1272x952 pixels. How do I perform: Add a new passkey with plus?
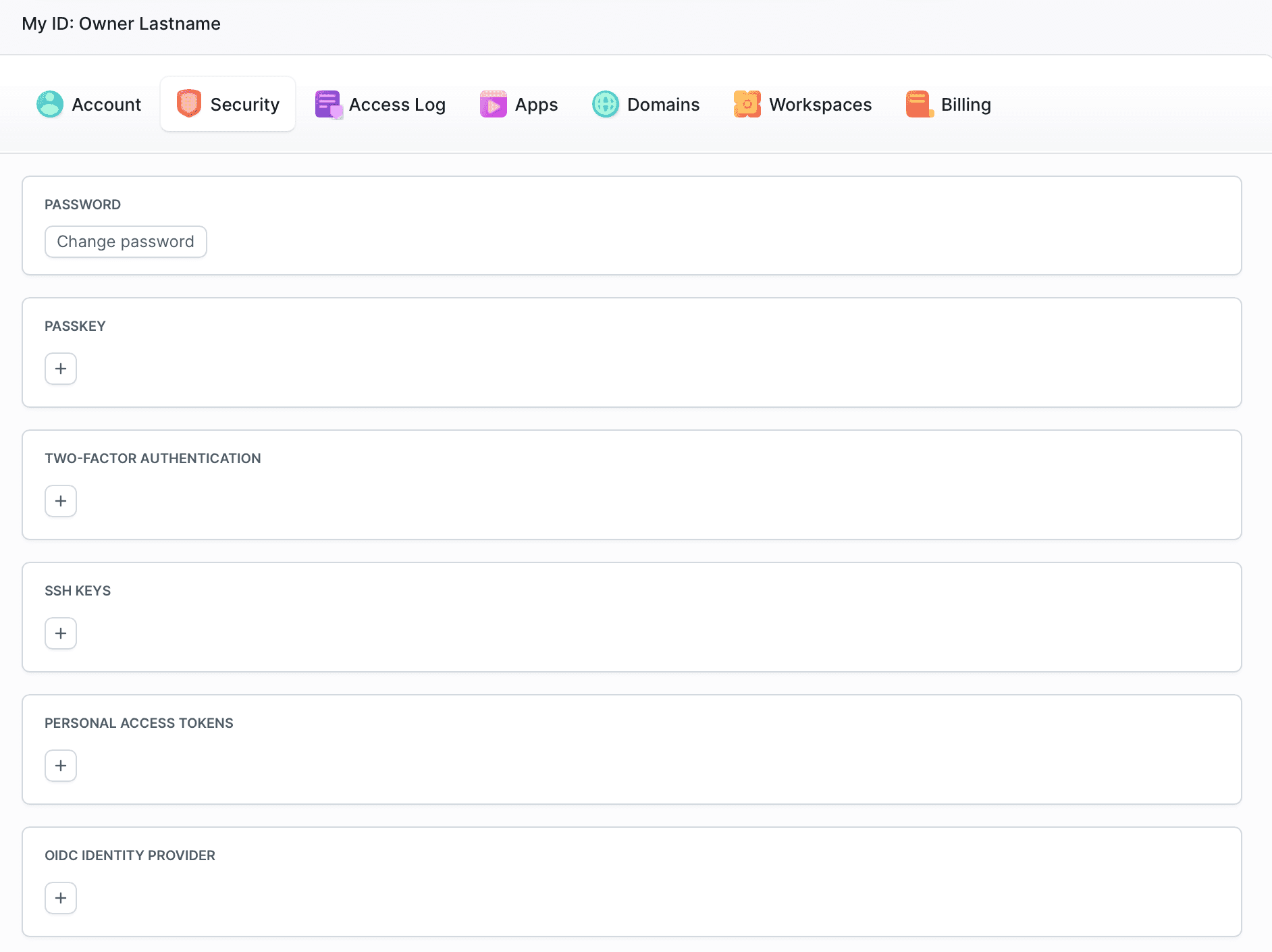point(61,369)
